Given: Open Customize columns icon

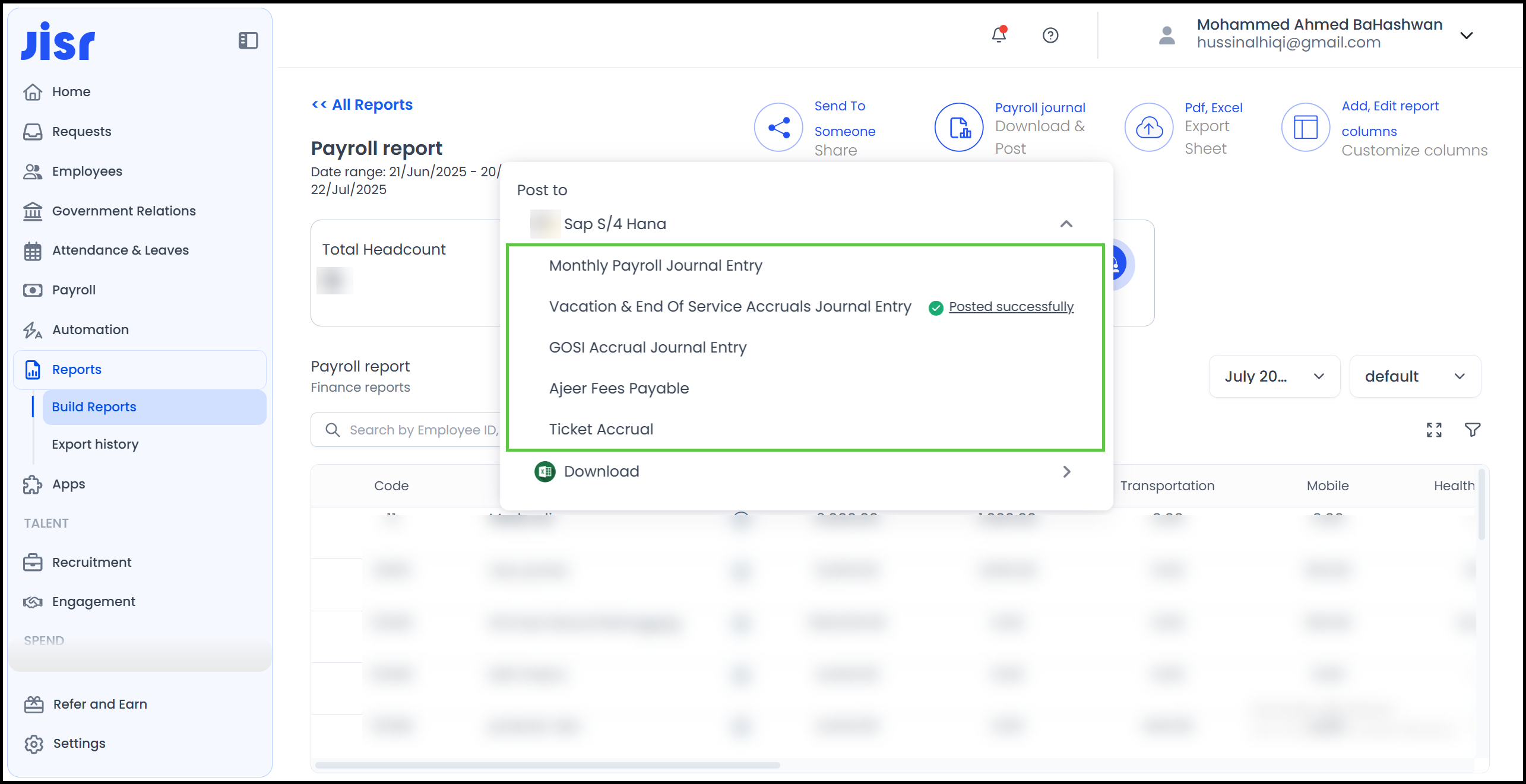Looking at the screenshot, I should 1305,128.
